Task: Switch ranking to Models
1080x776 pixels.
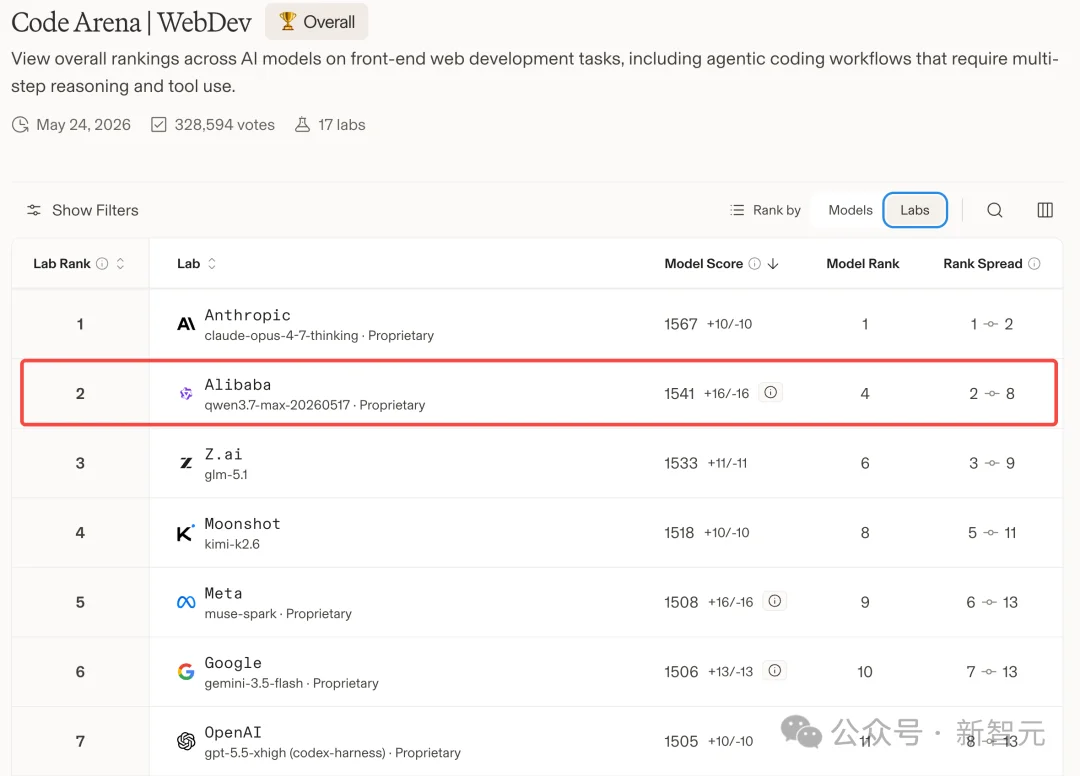Action: click(x=850, y=210)
